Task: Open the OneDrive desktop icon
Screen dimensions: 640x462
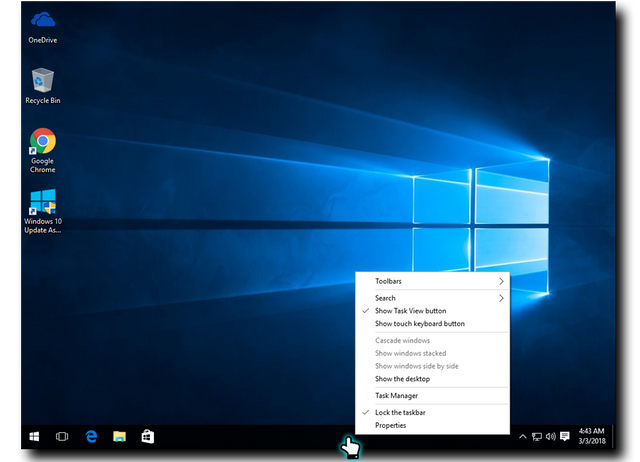Action: coord(42,25)
